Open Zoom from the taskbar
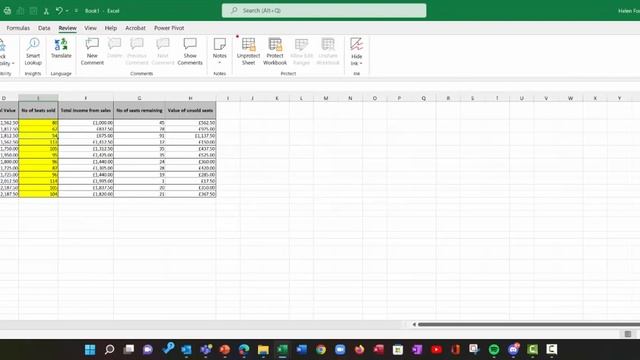The height and width of the screenshot is (360, 640). 340,349
